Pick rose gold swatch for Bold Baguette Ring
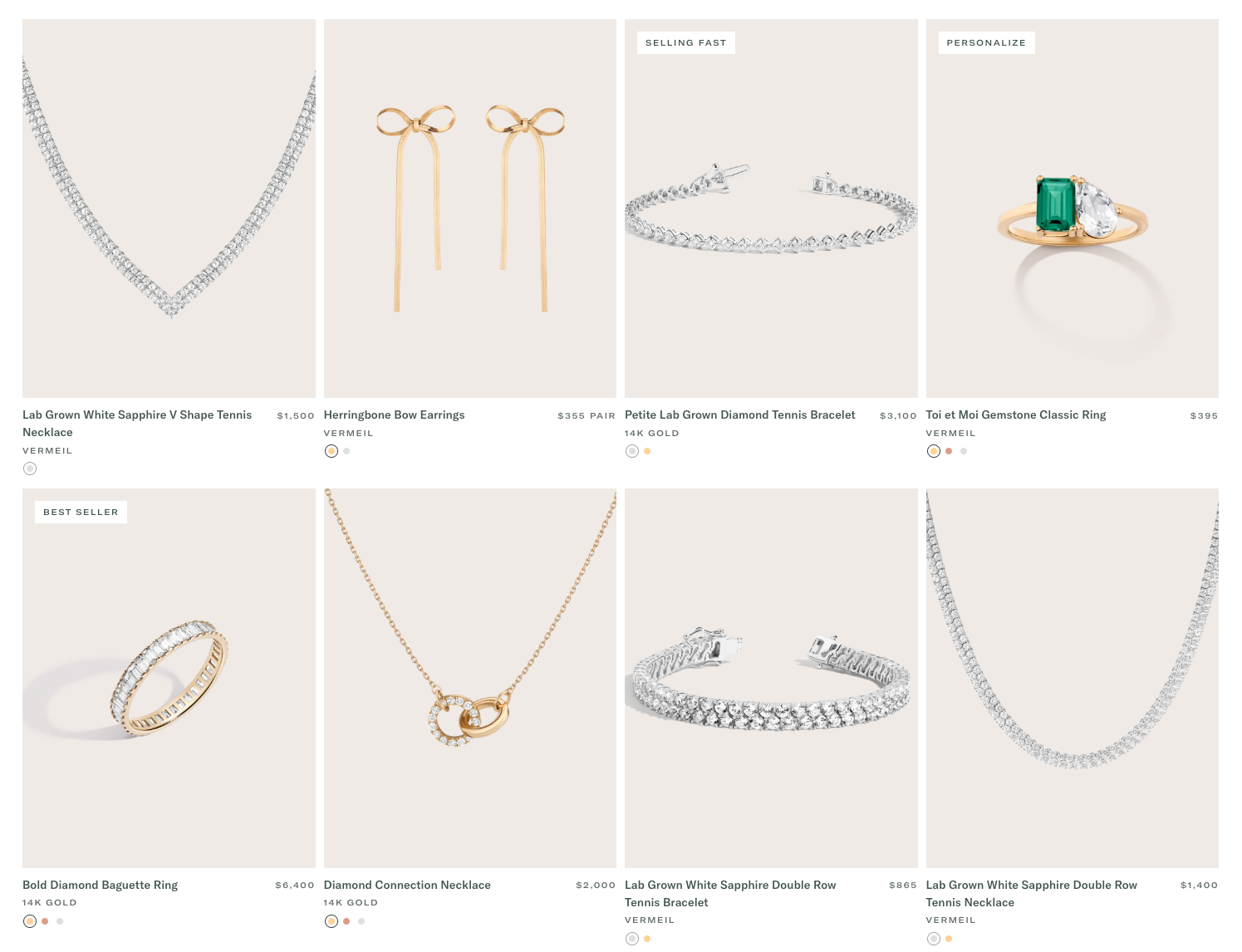1242x952 pixels. (x=45, y=920)
